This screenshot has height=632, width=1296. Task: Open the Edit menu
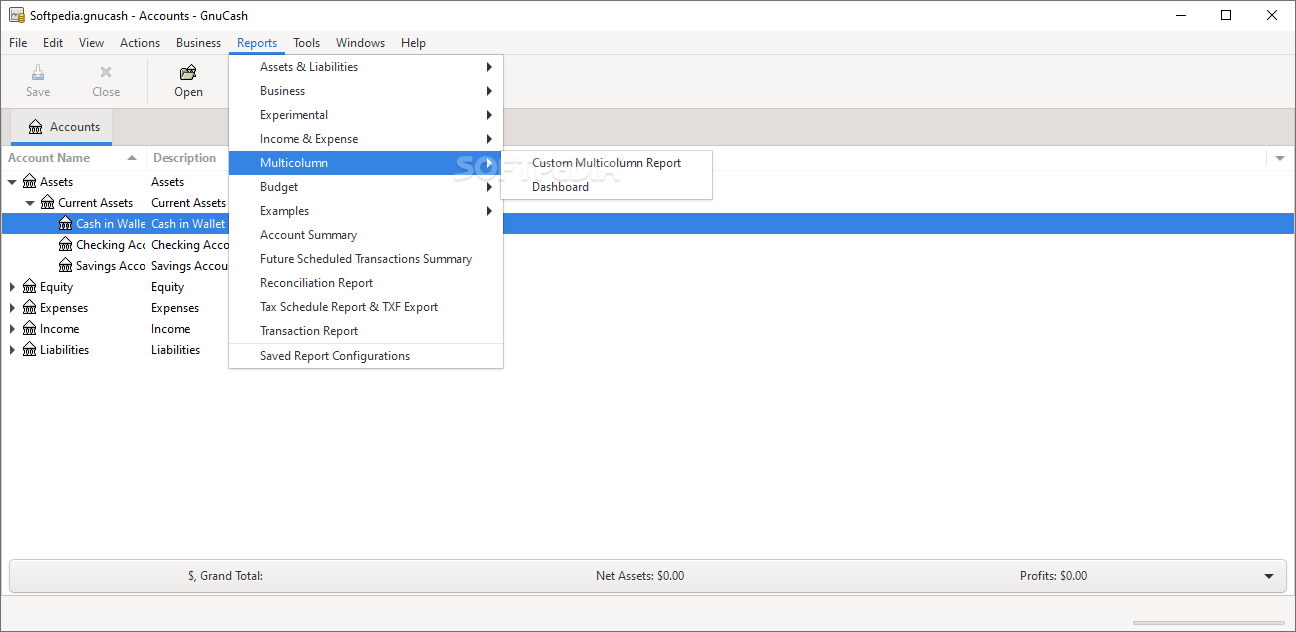tap(53, 43)
